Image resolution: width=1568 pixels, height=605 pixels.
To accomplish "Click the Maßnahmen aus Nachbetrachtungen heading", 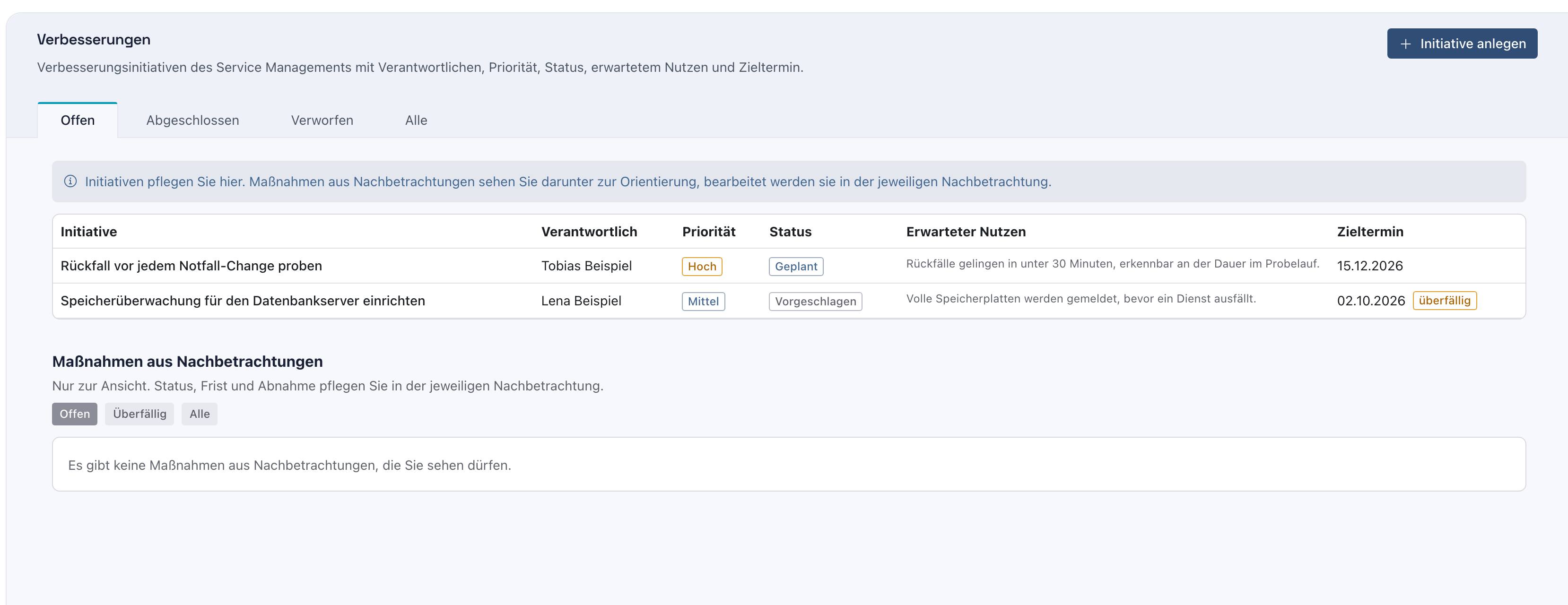I will (x=187, y=362).
